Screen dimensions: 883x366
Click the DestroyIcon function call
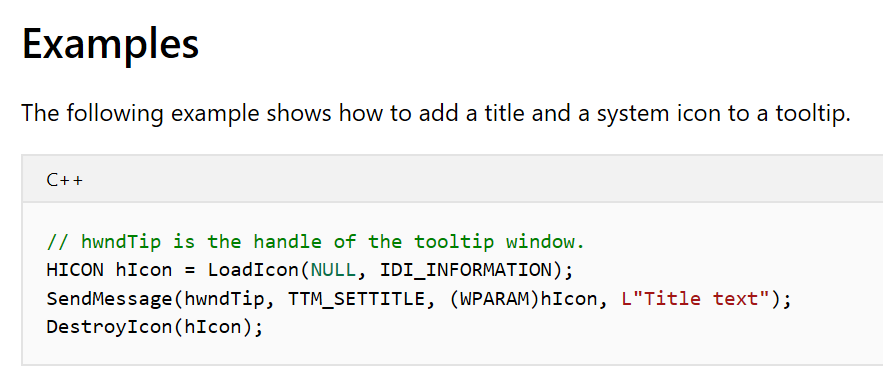(x=154, y=327)
